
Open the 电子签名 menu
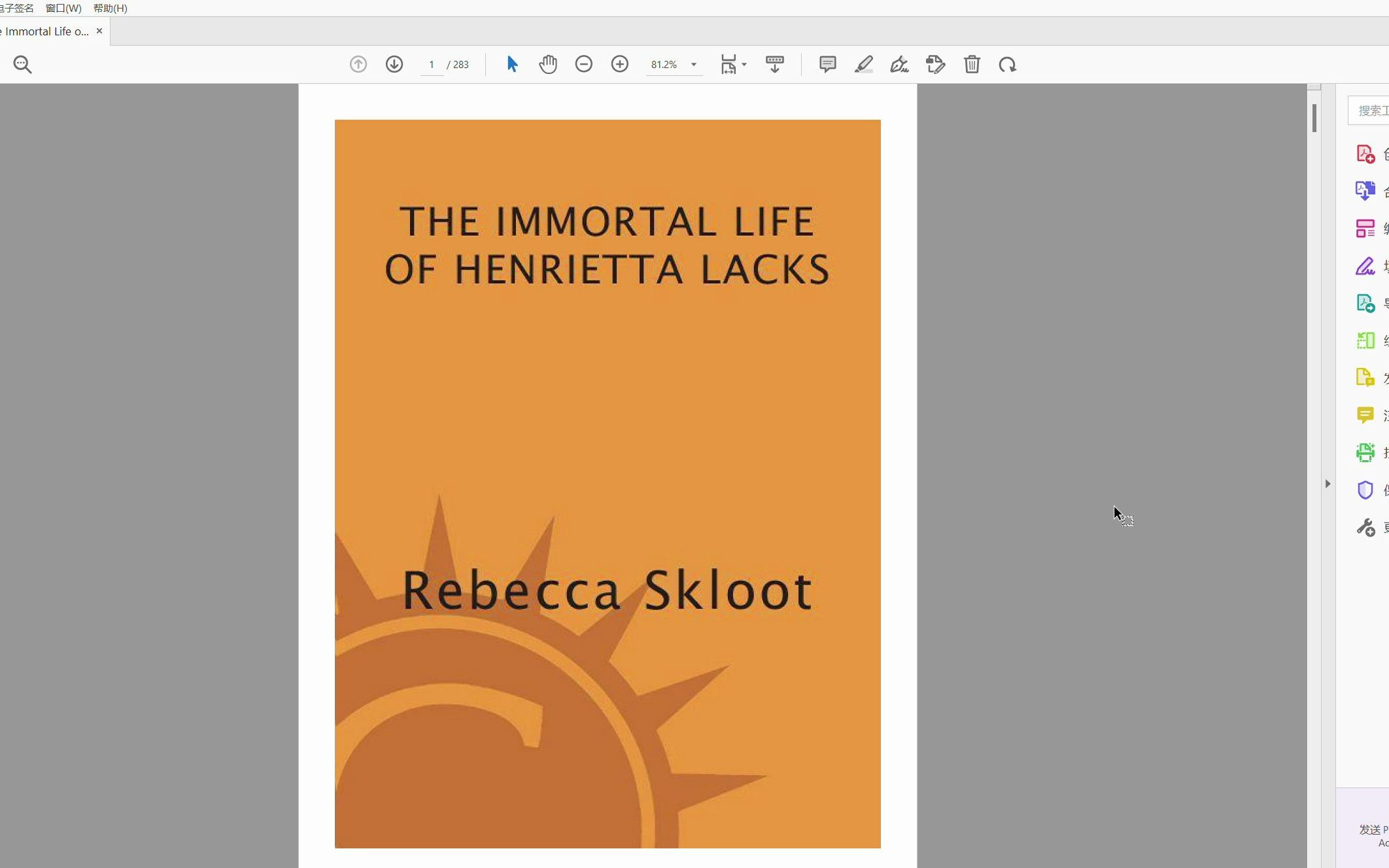click(x=16, y=8)
